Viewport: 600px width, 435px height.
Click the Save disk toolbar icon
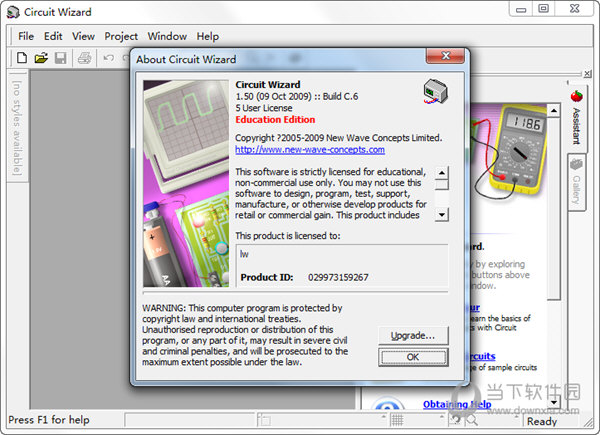pyautogui.click(x=60, y=58)
